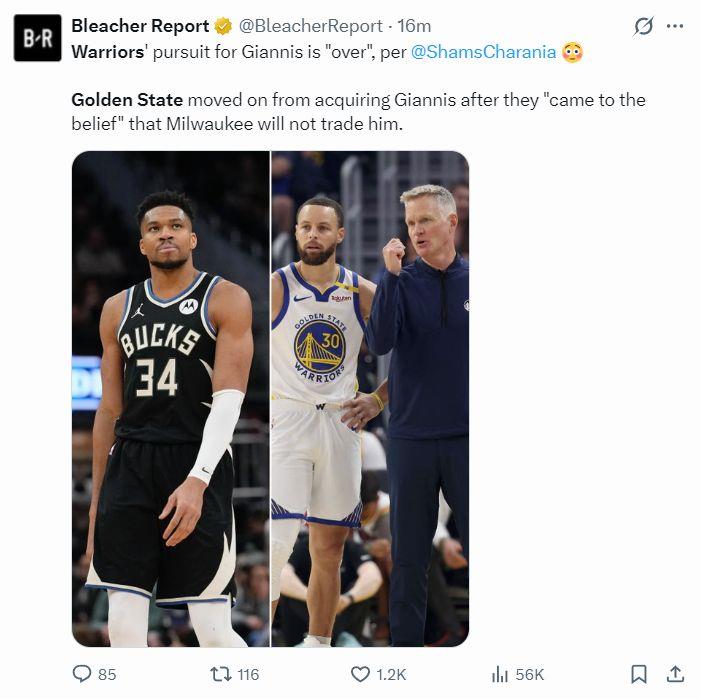Screen dimensions: 701x699
Task: Click the 116 reposts count
Action: [x=247, y=674]
